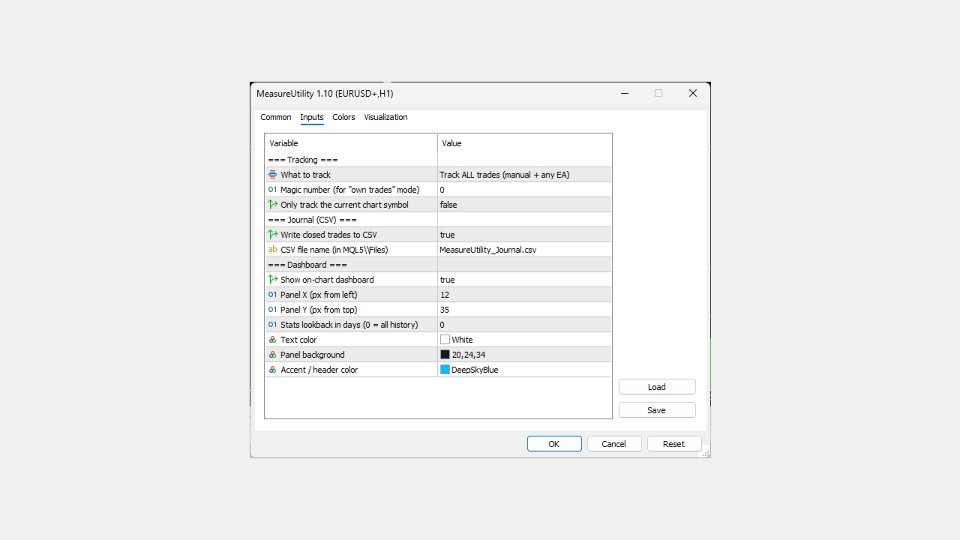Click the integer icon beside Magic number
960x540 pixels.
pyautogui.click(x=272, y=190)
